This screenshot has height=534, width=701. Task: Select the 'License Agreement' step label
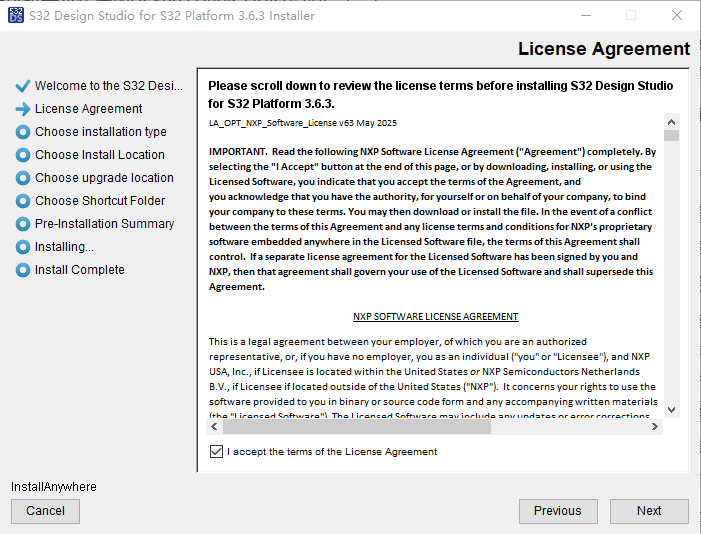[x=89, y=109]
